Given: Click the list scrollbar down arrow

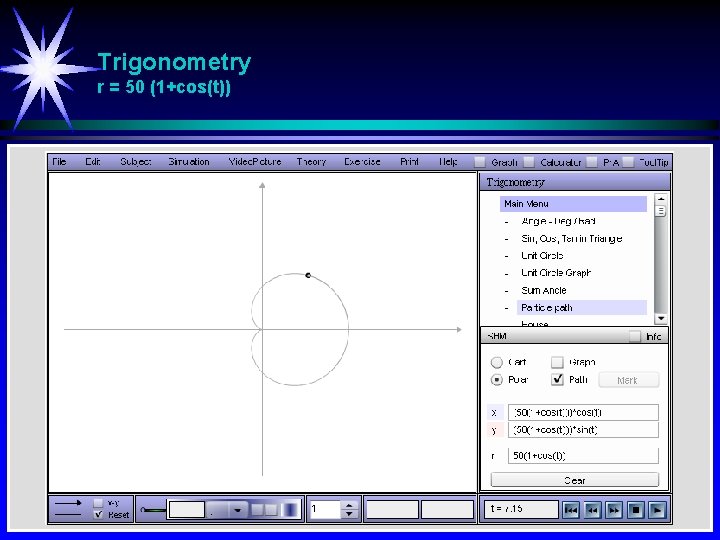Looking at the screenshot, I should (661, 318).
